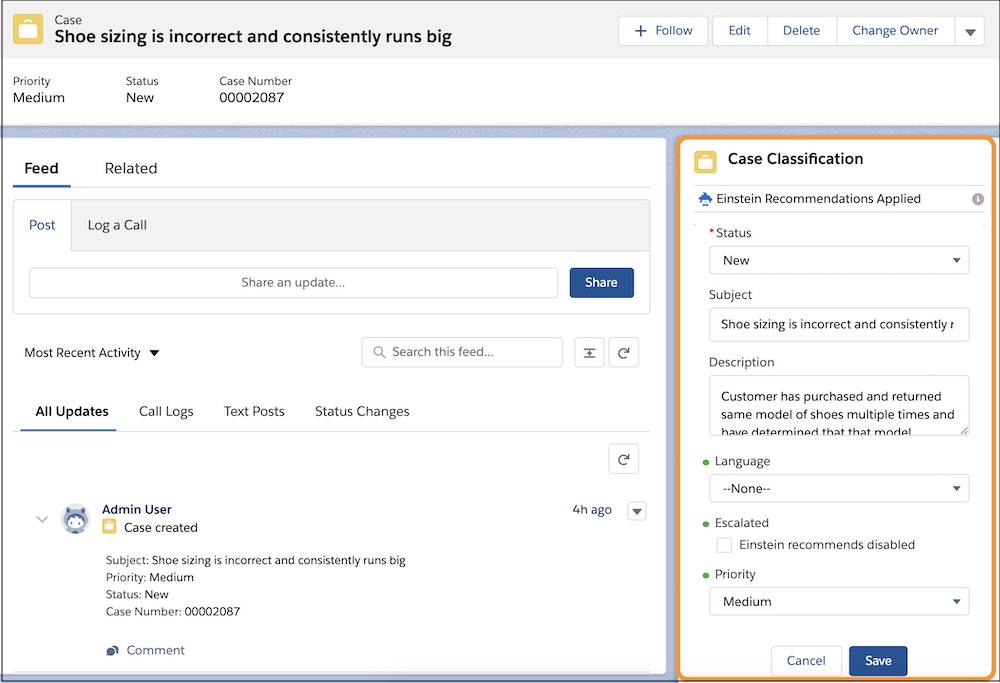Screen dimensions: 1000x683
Task: Click the Einstein Recommendations Applied icon
Action: coord(705,198)
